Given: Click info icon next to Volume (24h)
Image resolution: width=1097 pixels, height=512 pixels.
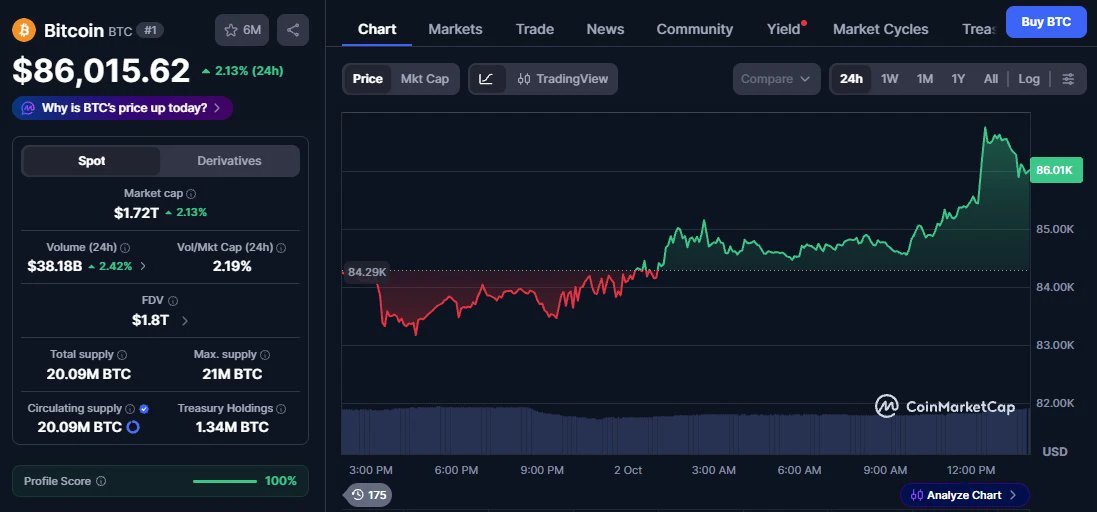Looking at the screenshot, I should point(125,248).
